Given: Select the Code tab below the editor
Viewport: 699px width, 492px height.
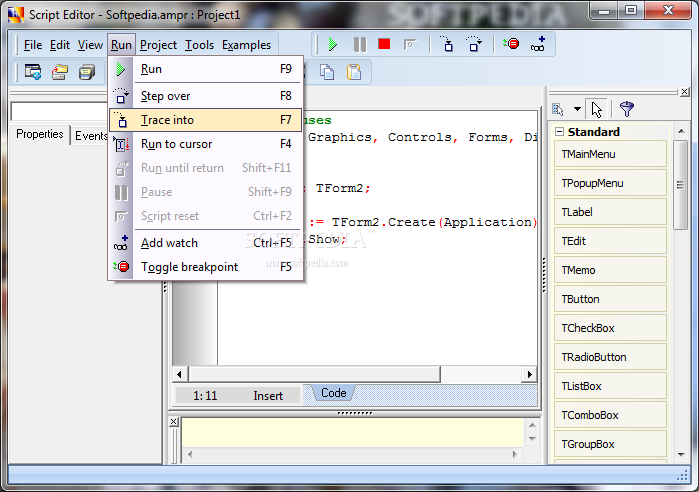Looking at the screenshot, I should (x=333, y=393).
